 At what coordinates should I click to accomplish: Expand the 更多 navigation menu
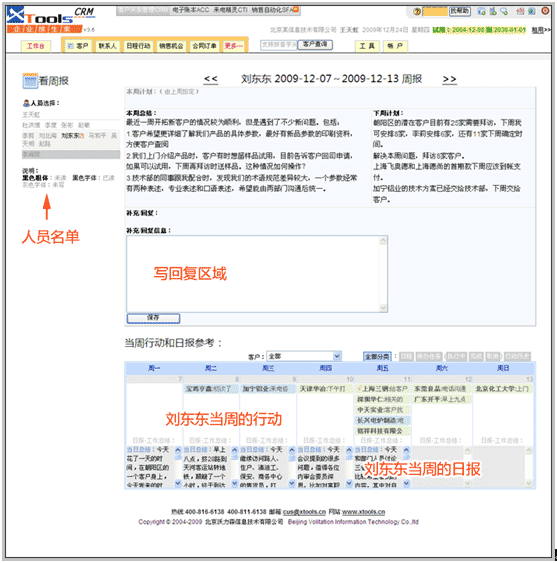click(234, 46)
